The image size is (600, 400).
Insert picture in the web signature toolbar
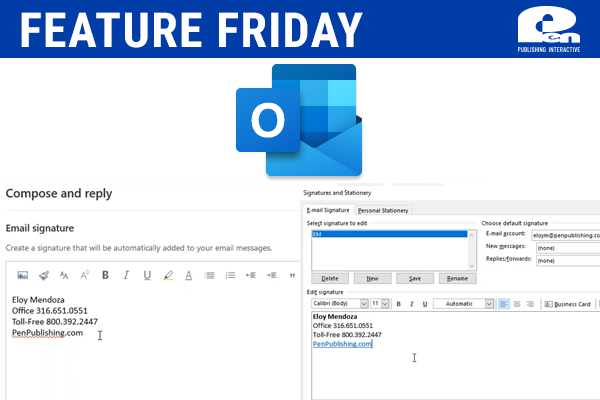(x=23, y=275)
